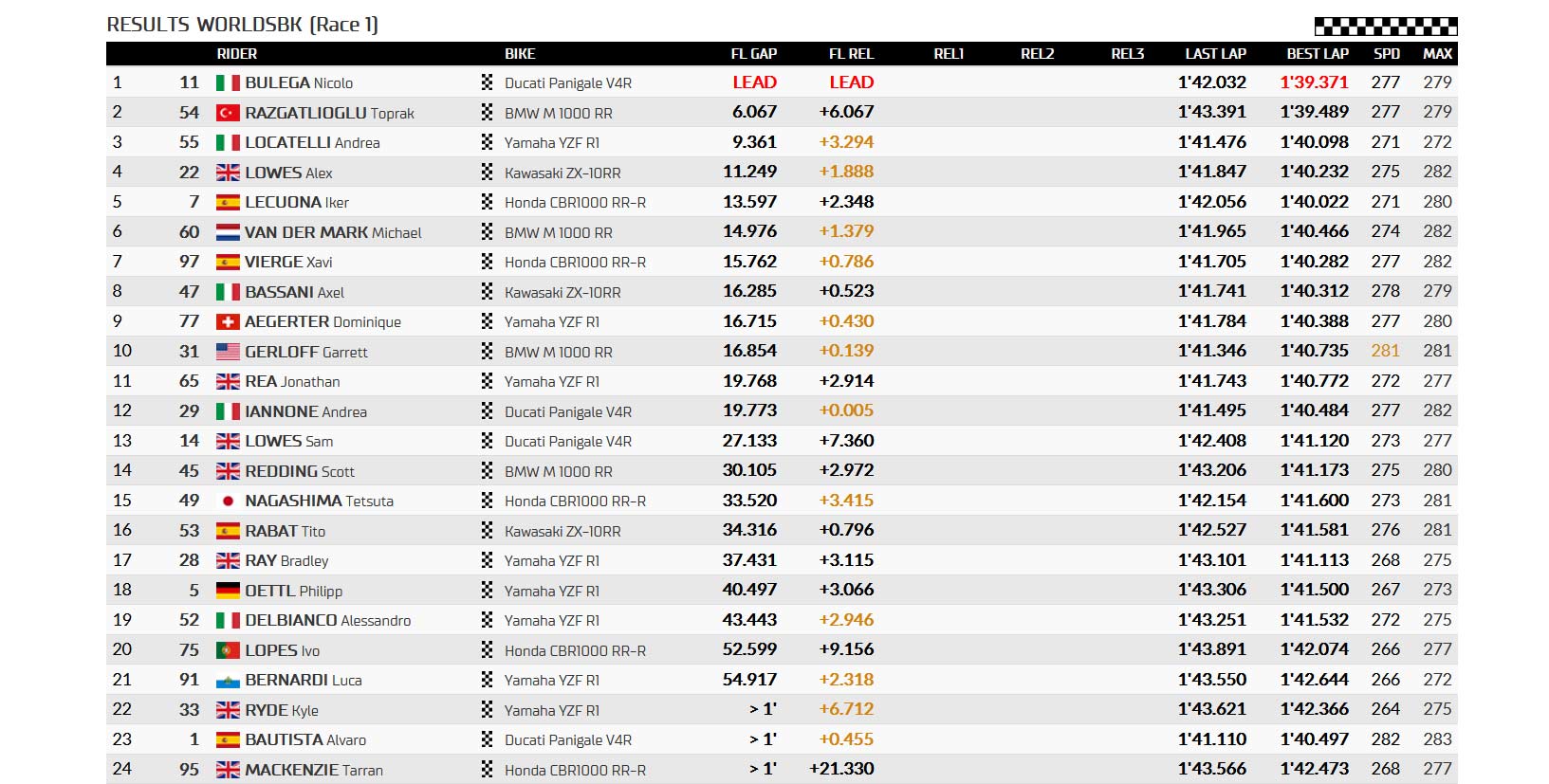Select the German flag next to Oettl Philipp
This screenshot has height=784, width=1549.
[228, 591]
